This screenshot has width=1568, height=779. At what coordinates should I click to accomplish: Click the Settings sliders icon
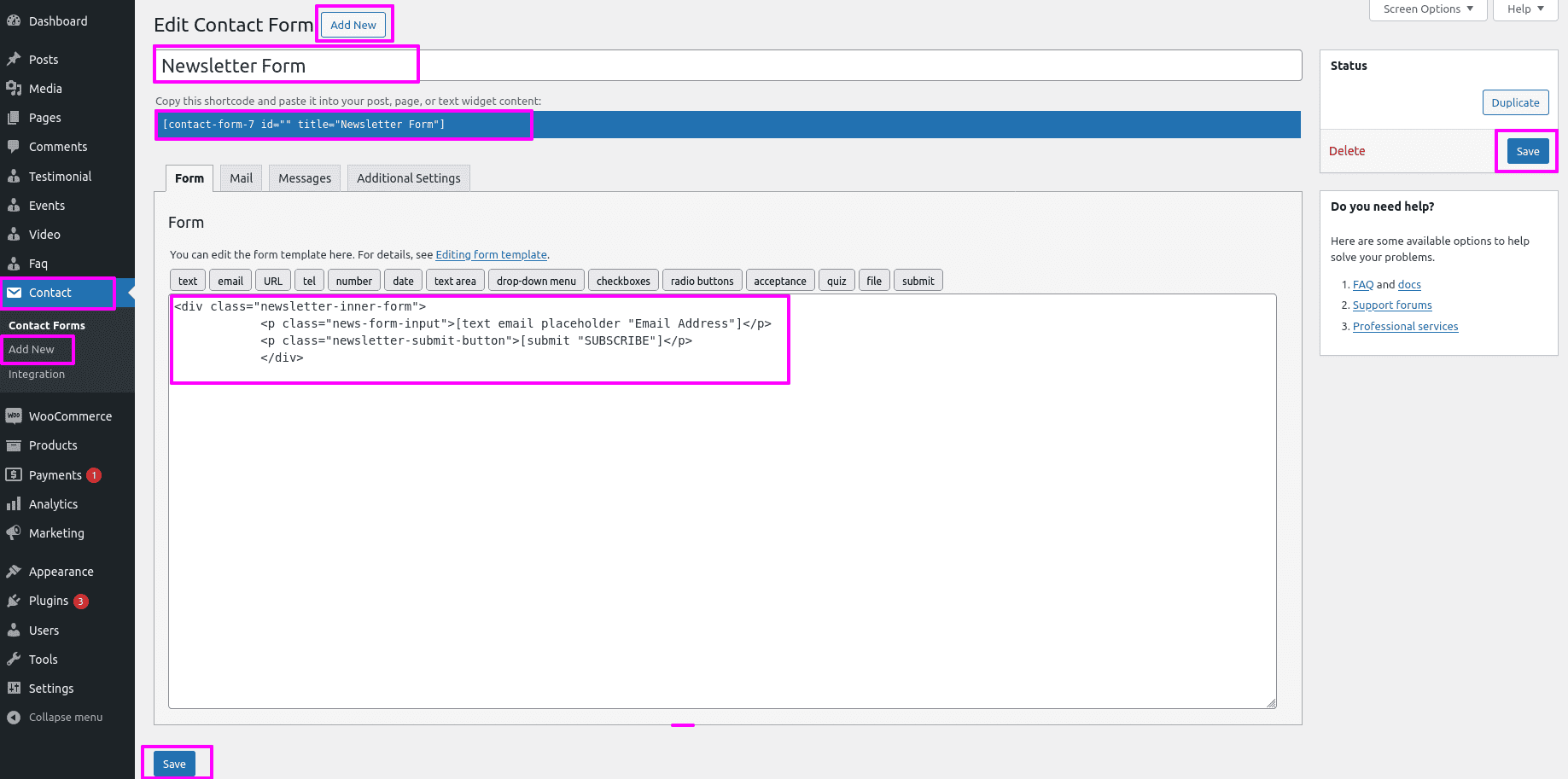pos(14,688)
